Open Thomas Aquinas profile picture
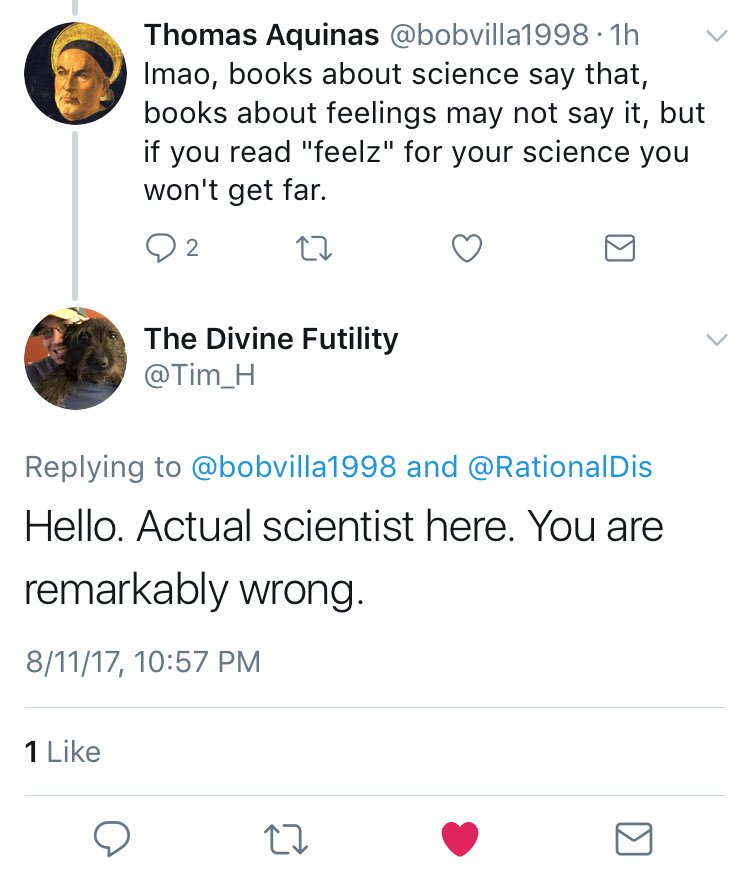The image size is (750, 876). [75, 73]
